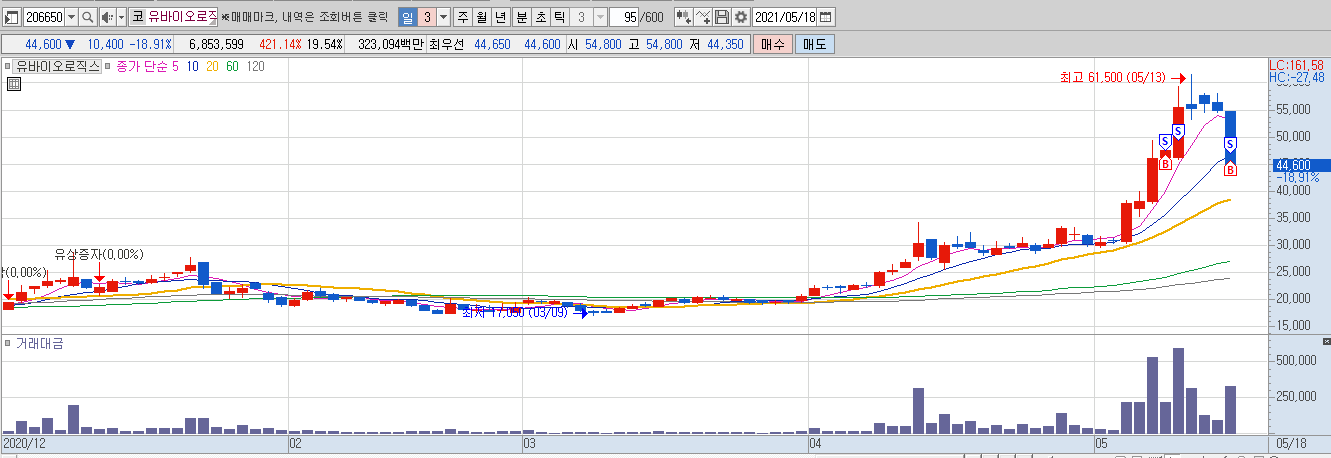Click the square marker before 거래대금
Screen dimensions: 1331x458
tap(8, 343)
